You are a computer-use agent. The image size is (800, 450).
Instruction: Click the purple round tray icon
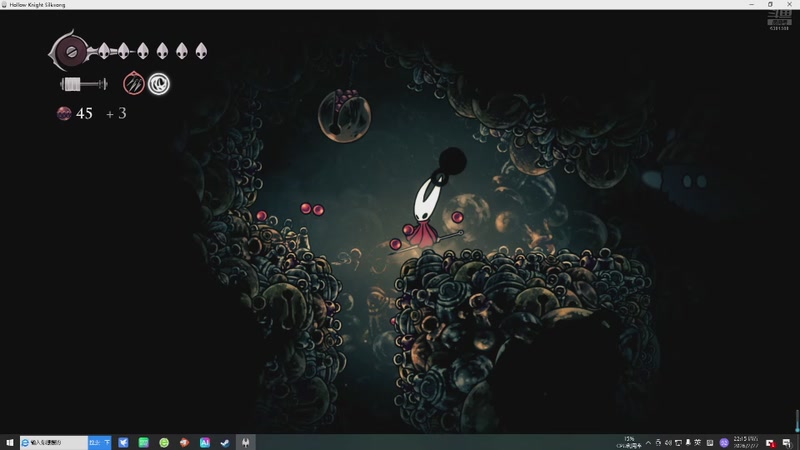click(724, 443)
